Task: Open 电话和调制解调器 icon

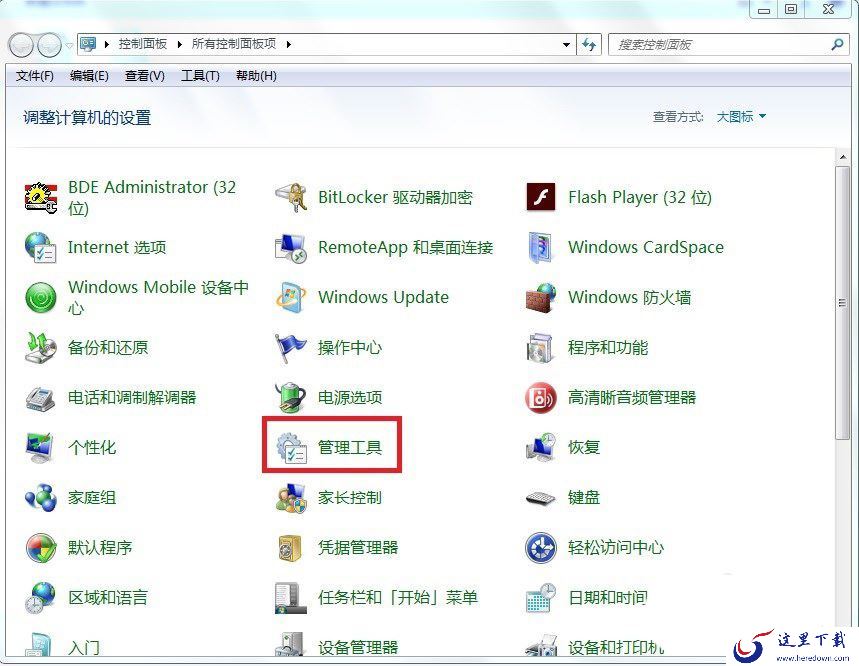Action: (41, 398)
